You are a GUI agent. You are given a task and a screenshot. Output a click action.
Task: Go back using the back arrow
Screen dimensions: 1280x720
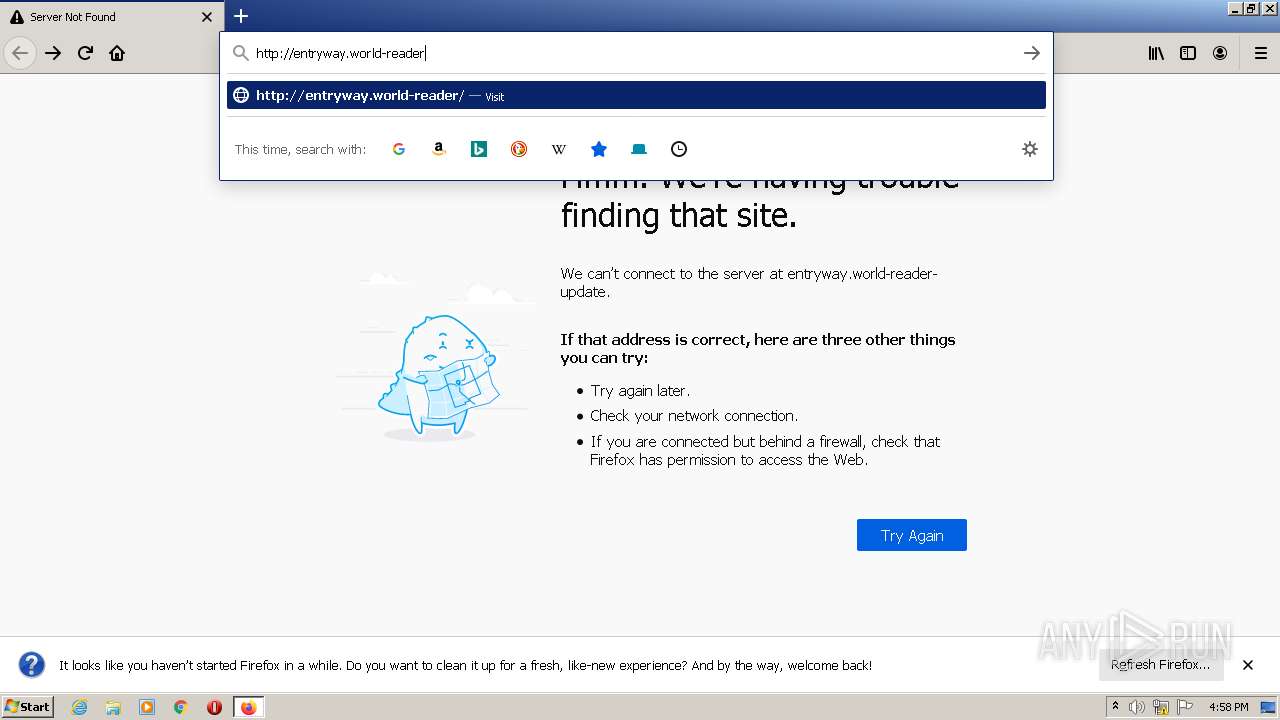[20, 53]
